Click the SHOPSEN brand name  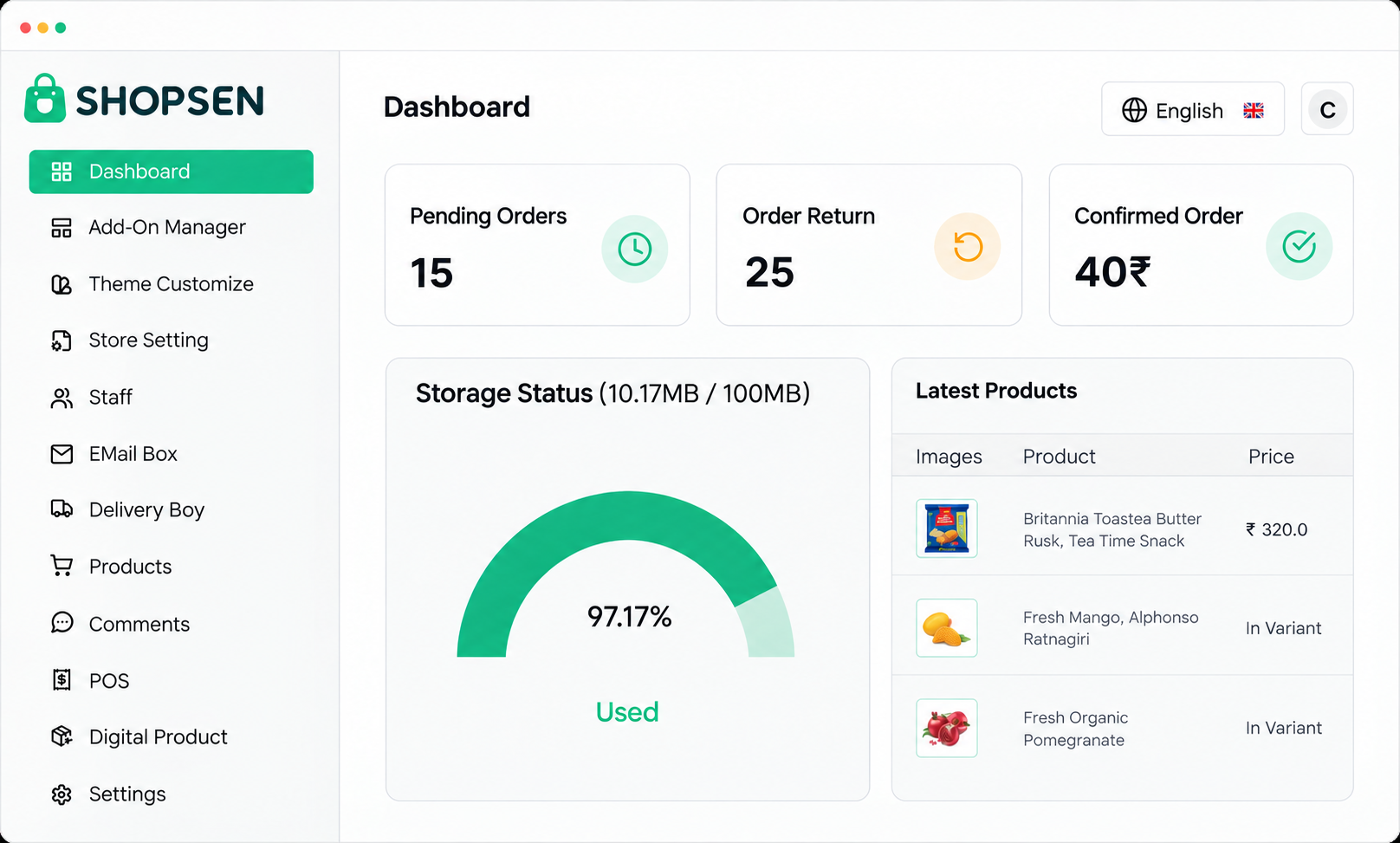[170, 101]
